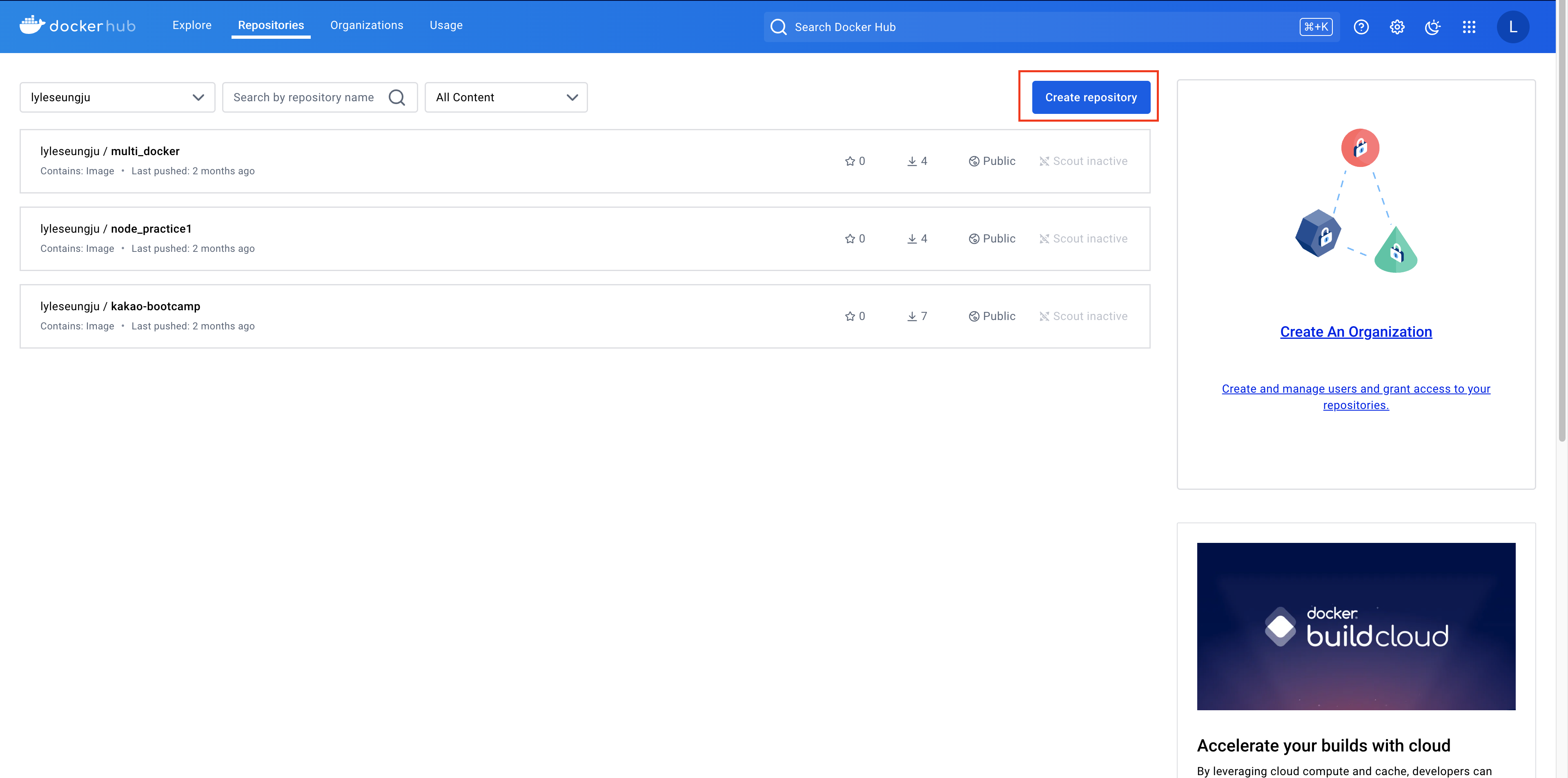Screen dimensions: 1568x778
Task: Open the help question mark icon
Action: coord(1361,27)
